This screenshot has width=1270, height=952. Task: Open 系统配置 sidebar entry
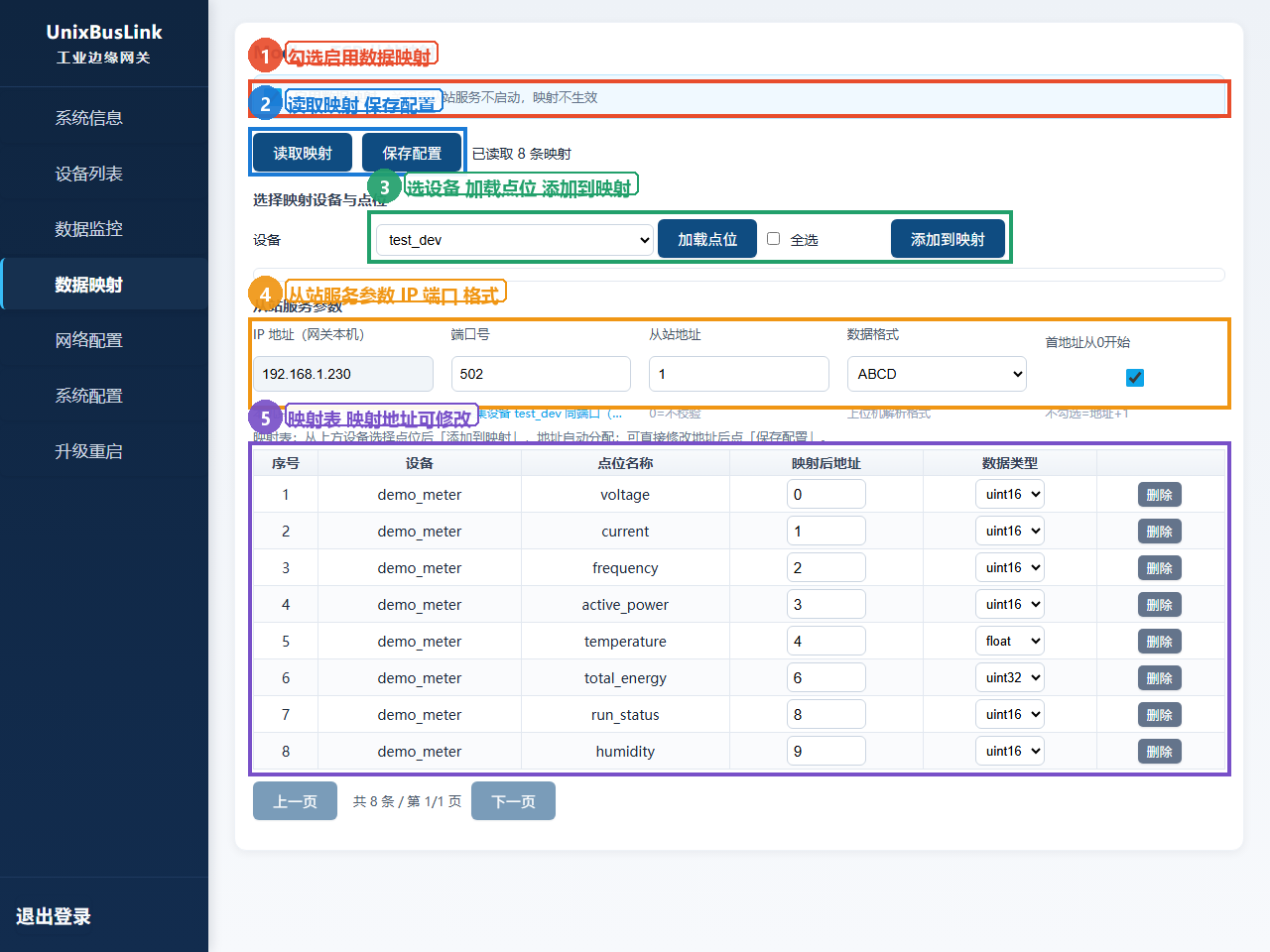(89, 396)
